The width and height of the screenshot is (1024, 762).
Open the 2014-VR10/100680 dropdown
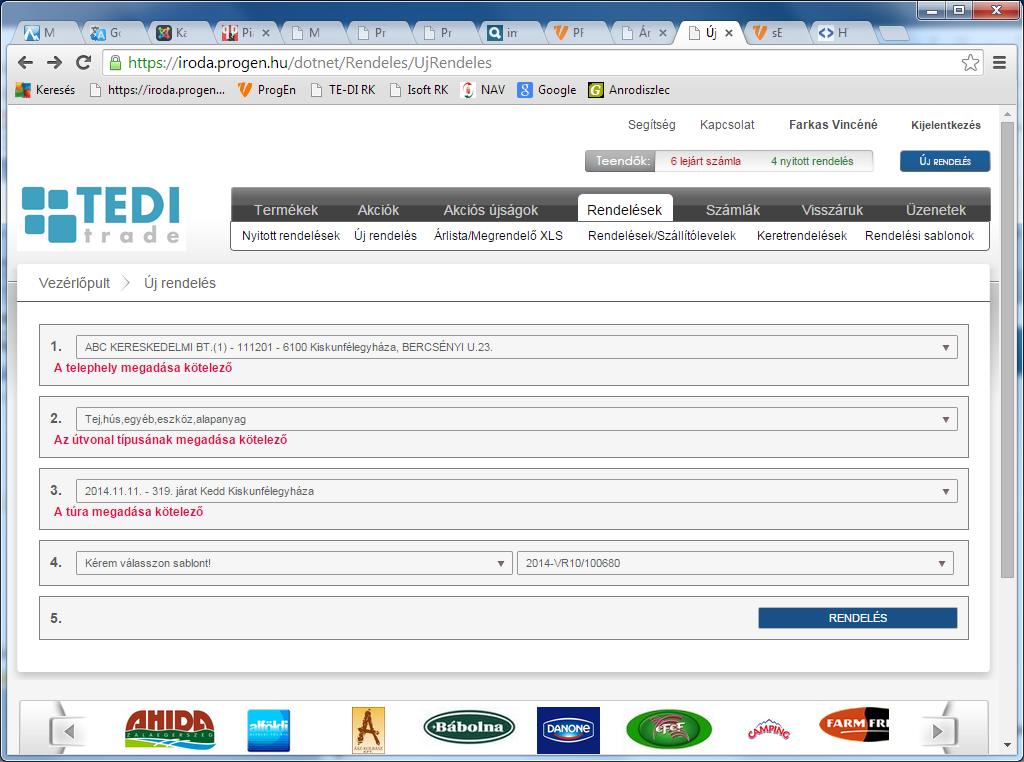tap(735, 564)
